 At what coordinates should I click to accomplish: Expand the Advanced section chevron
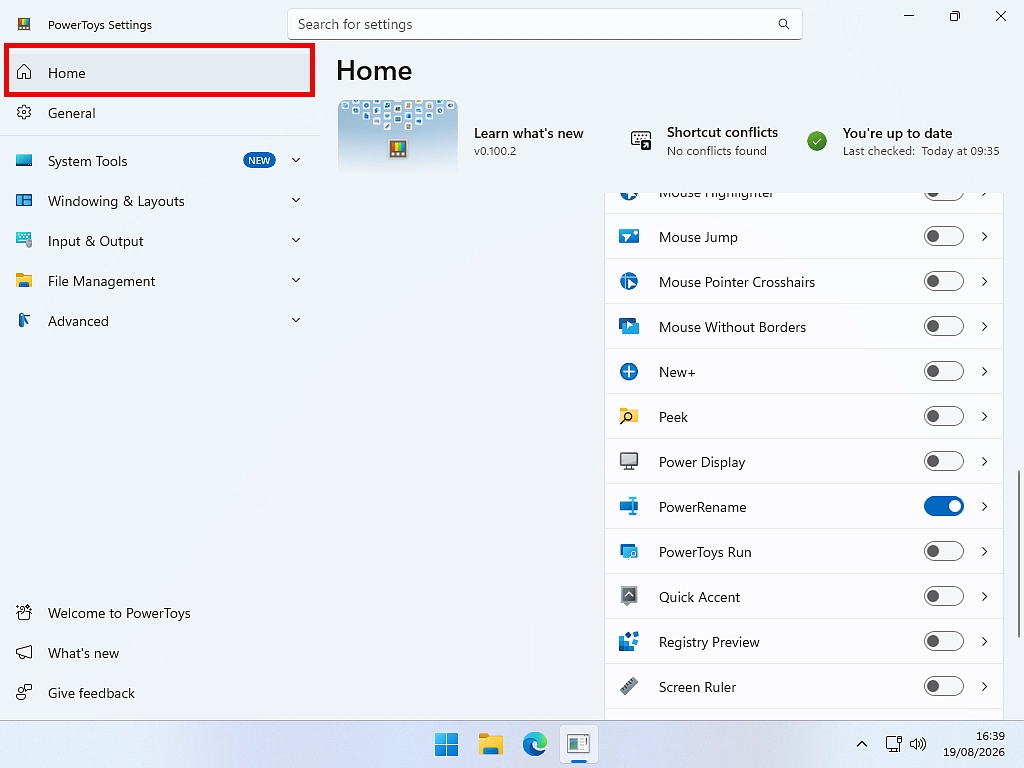click(x=296, y=320)
